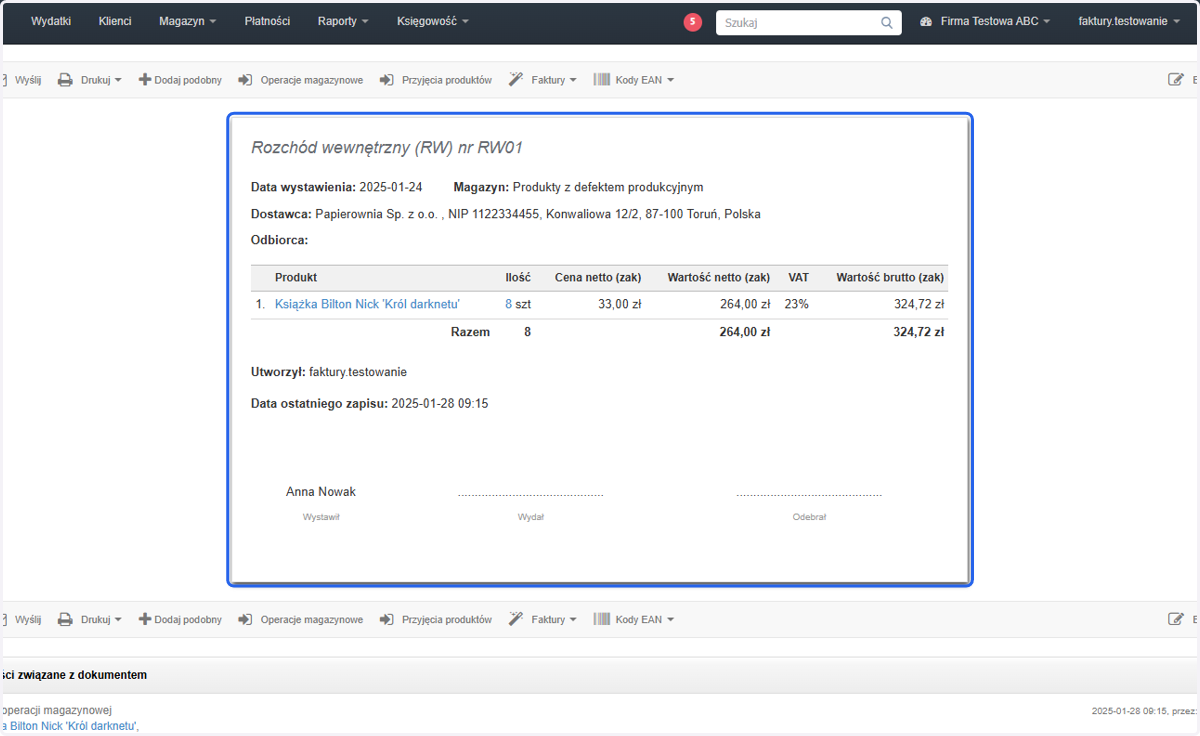Click the Produkt column header
1200x736 pixels.
click(296, 277)
